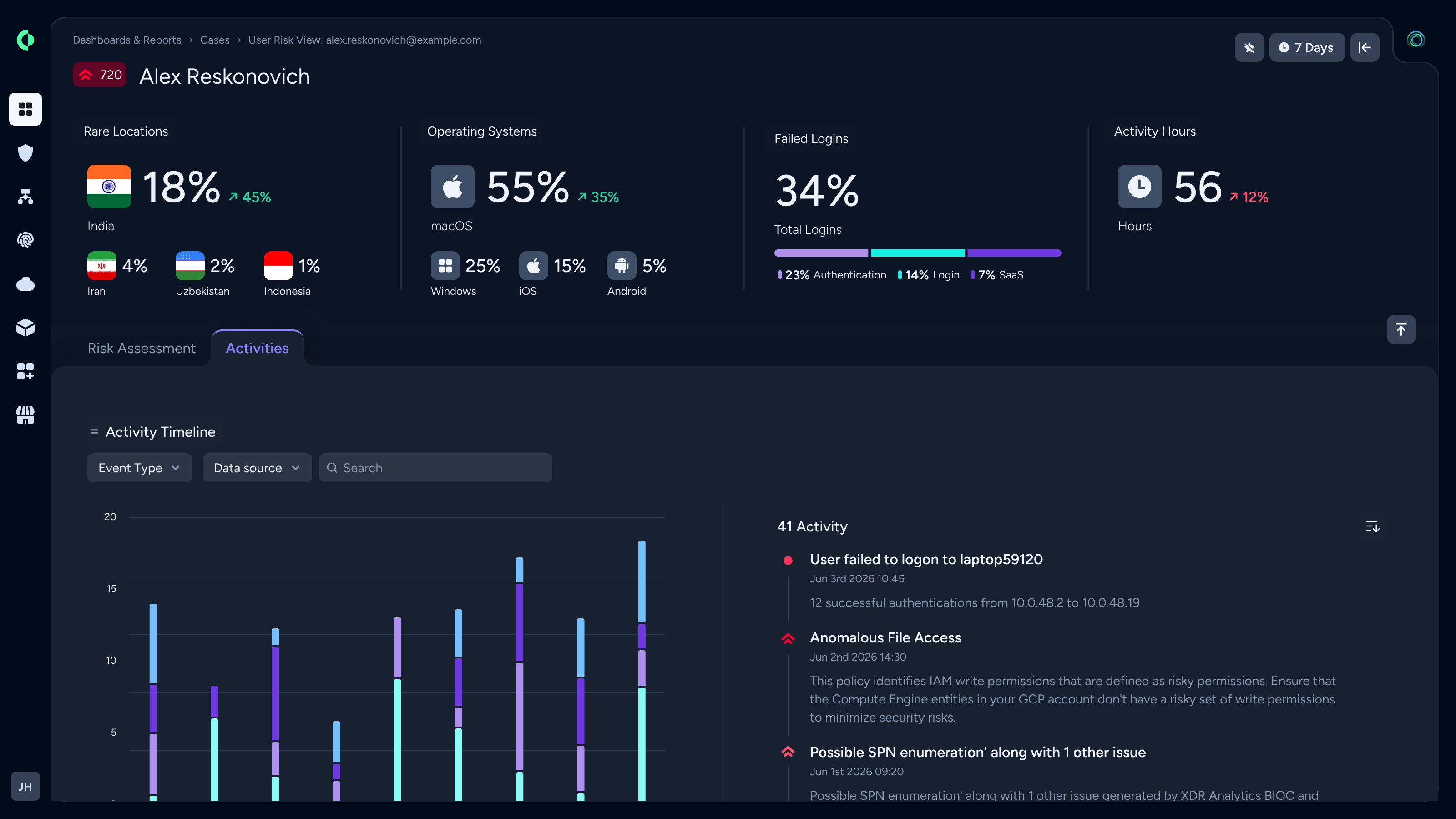1456x819 pixels.
Task: Collapse the panel with the arrow-to-bar button
Action: point(1365,47)
